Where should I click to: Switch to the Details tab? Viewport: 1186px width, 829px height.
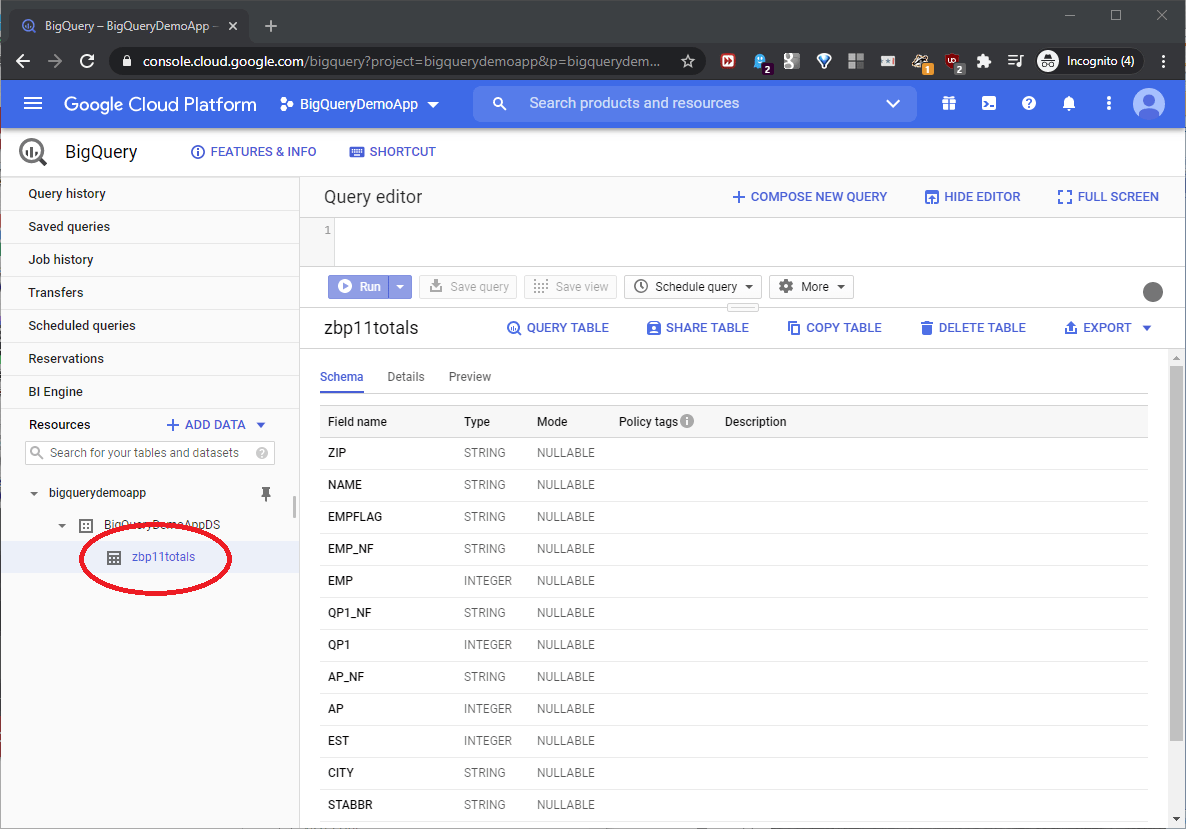tap(405, 377)
